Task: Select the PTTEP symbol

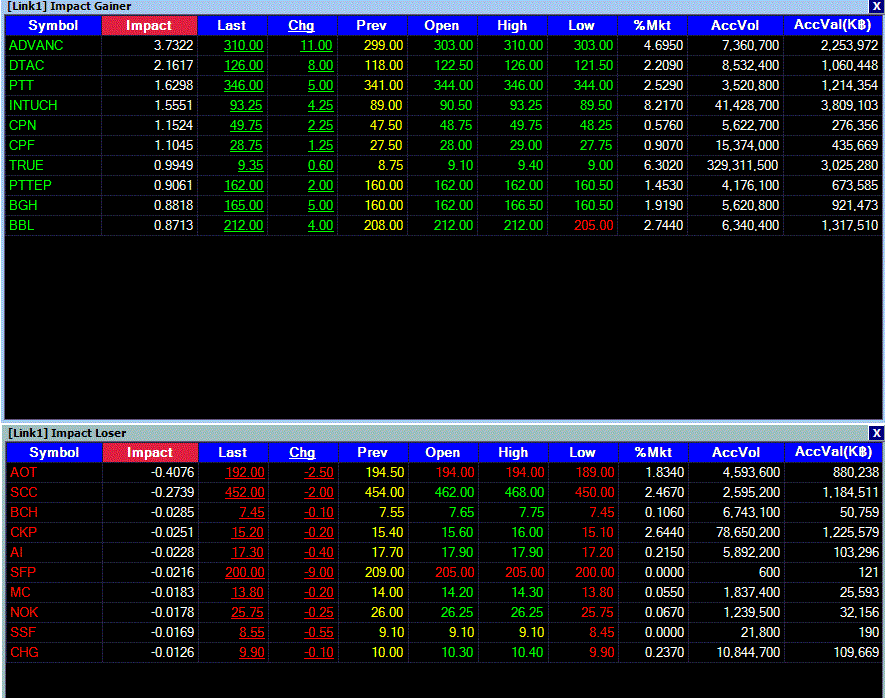Action: point(30,186)
